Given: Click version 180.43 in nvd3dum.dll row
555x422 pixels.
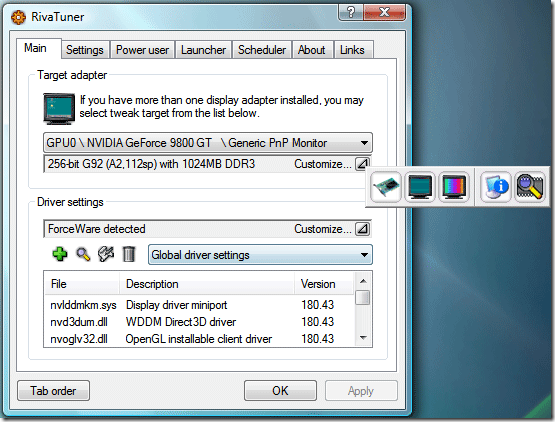Looking at the screenshot, I should 317,322.
